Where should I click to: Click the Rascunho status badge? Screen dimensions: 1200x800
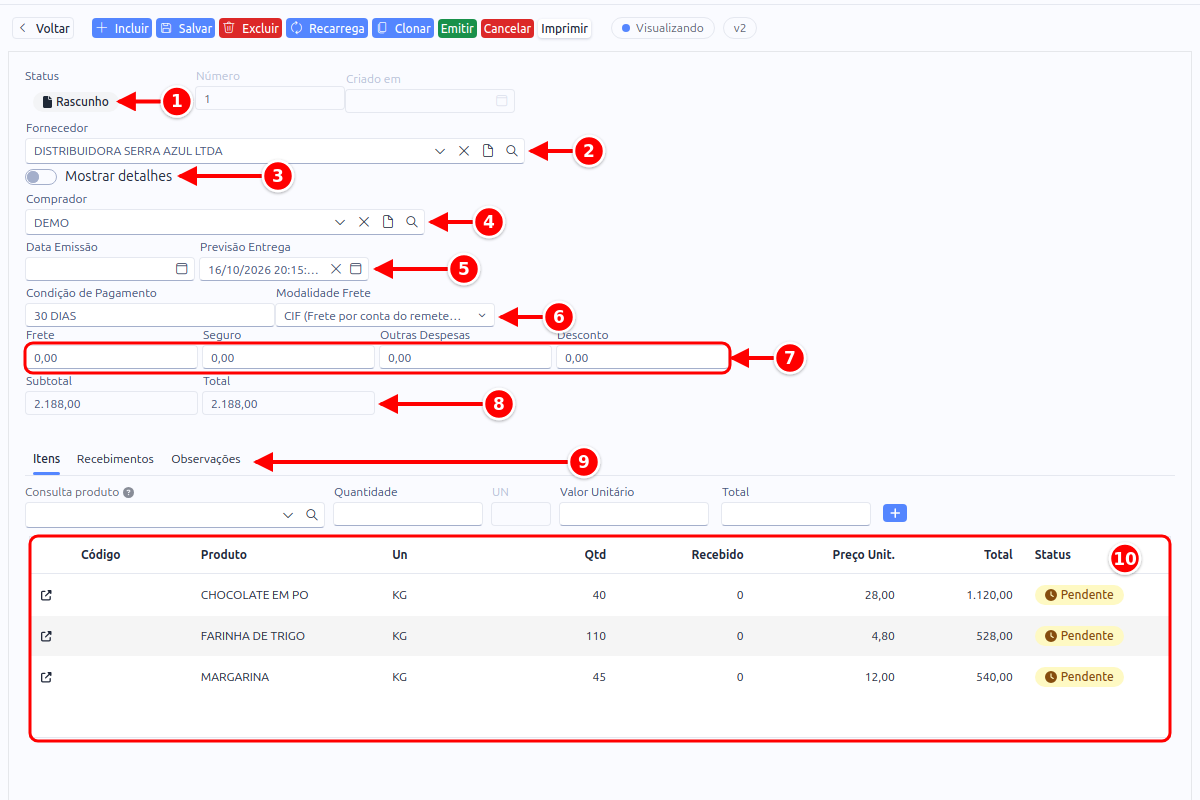(x=76, y=101)
